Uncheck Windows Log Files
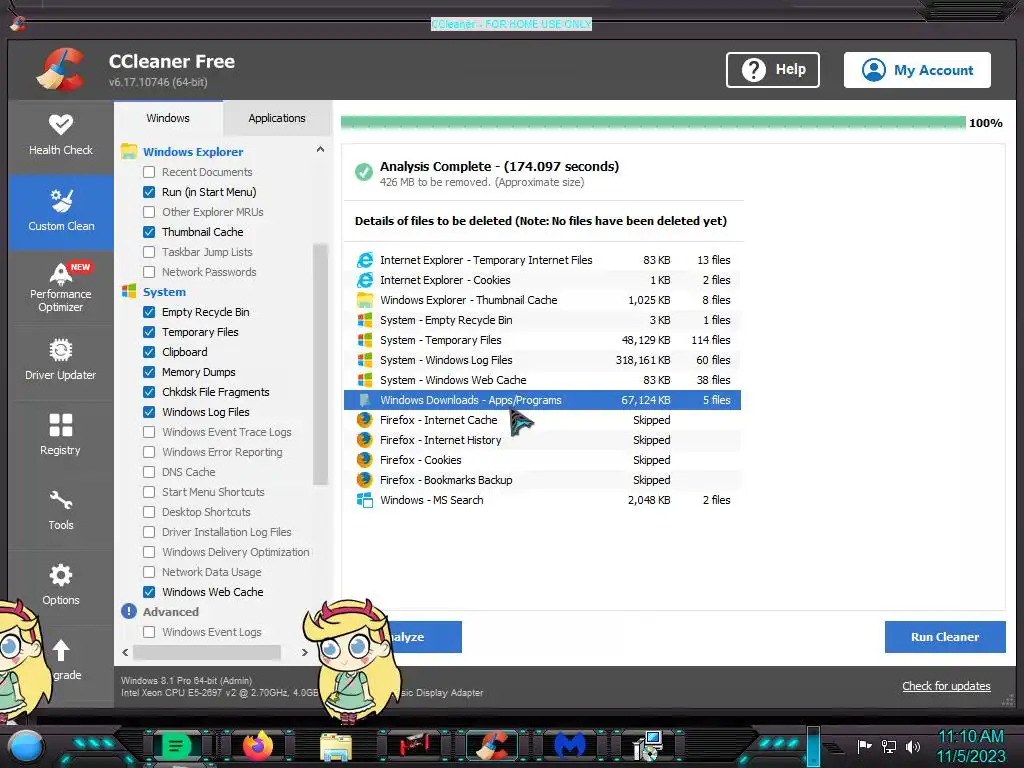The height and width of the screenshot is (768, 1024). 149,412
